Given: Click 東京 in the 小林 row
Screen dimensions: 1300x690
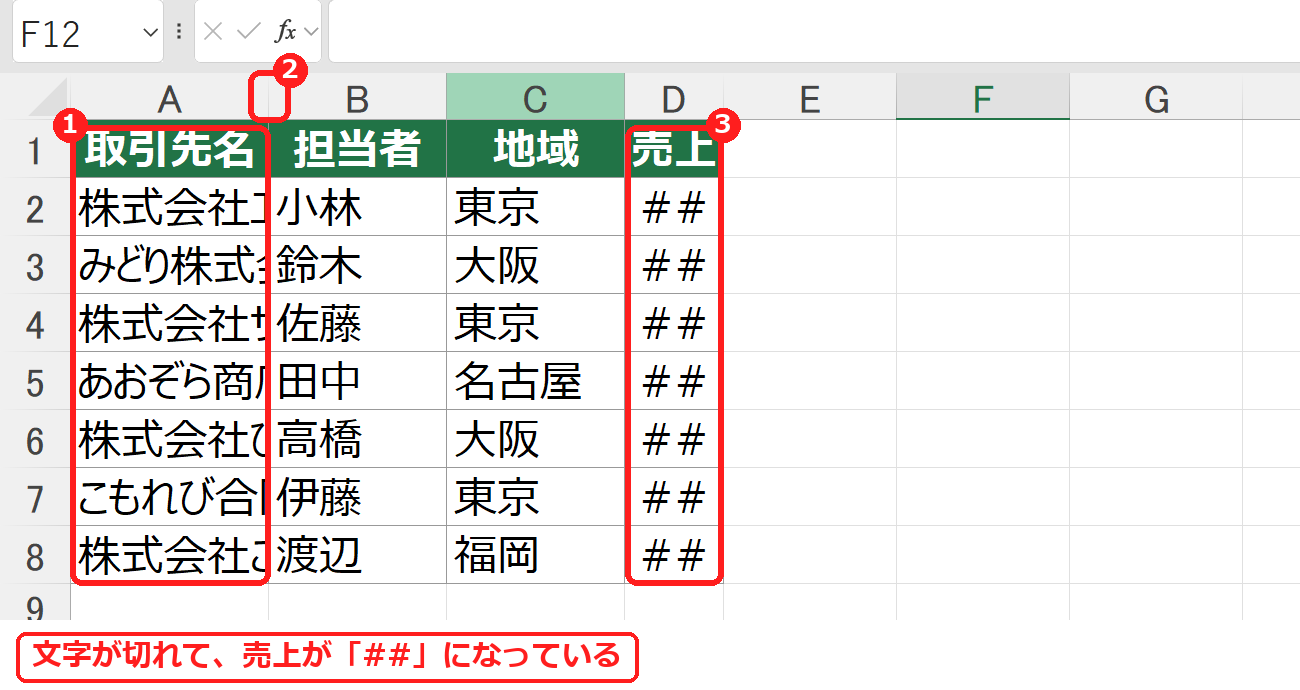Looking at the screenshot, I should point(536,207).
